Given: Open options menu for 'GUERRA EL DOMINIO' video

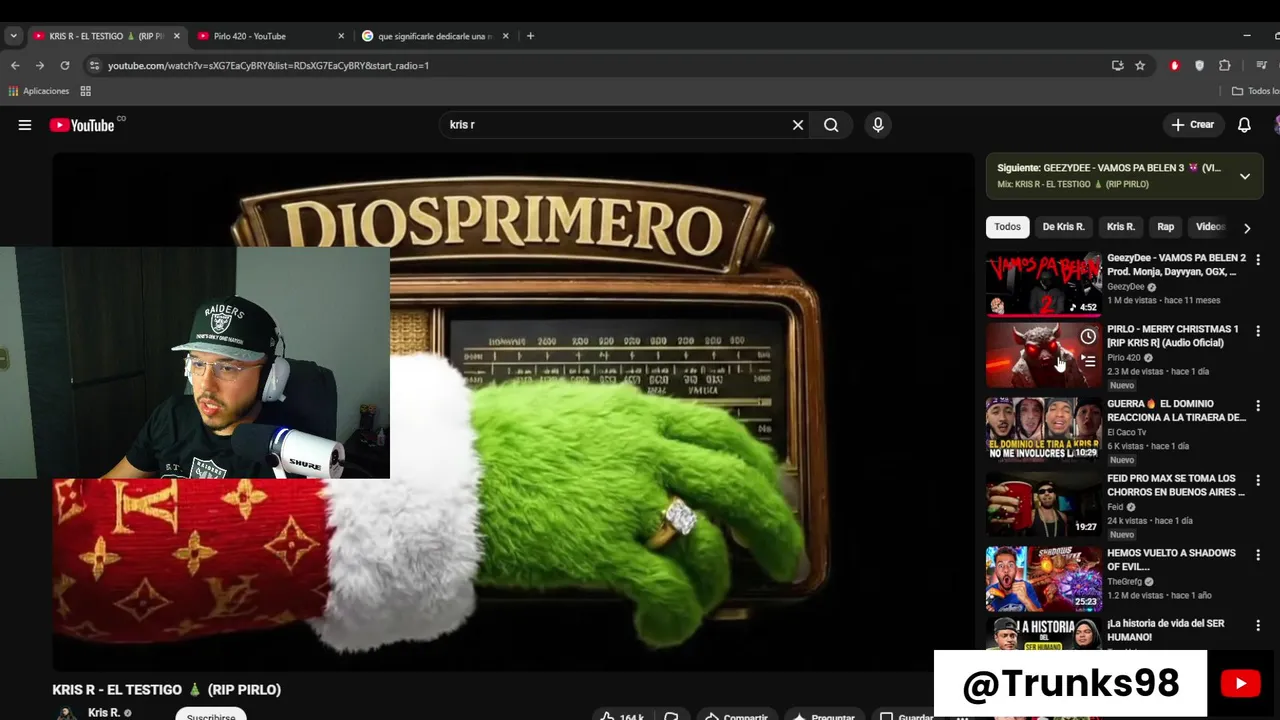Looking at the screenshot, I should 1258,406.
